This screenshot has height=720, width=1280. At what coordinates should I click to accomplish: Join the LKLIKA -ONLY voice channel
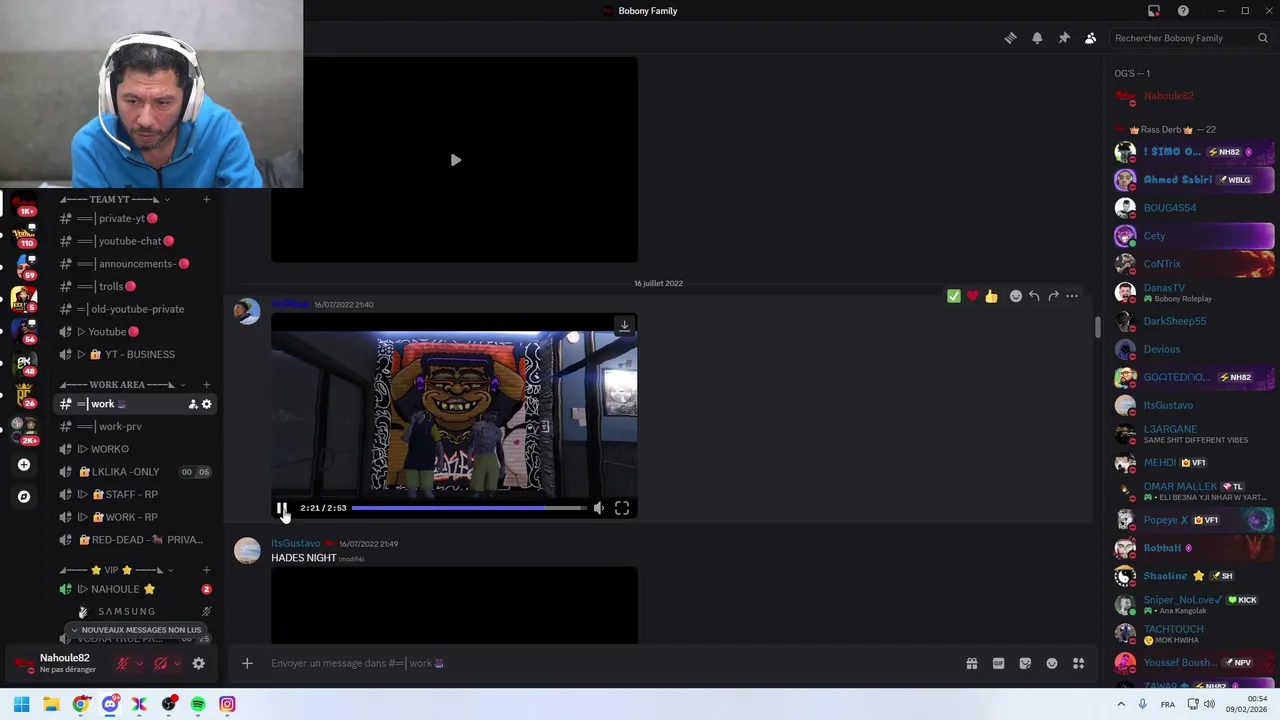click(134, 472)
